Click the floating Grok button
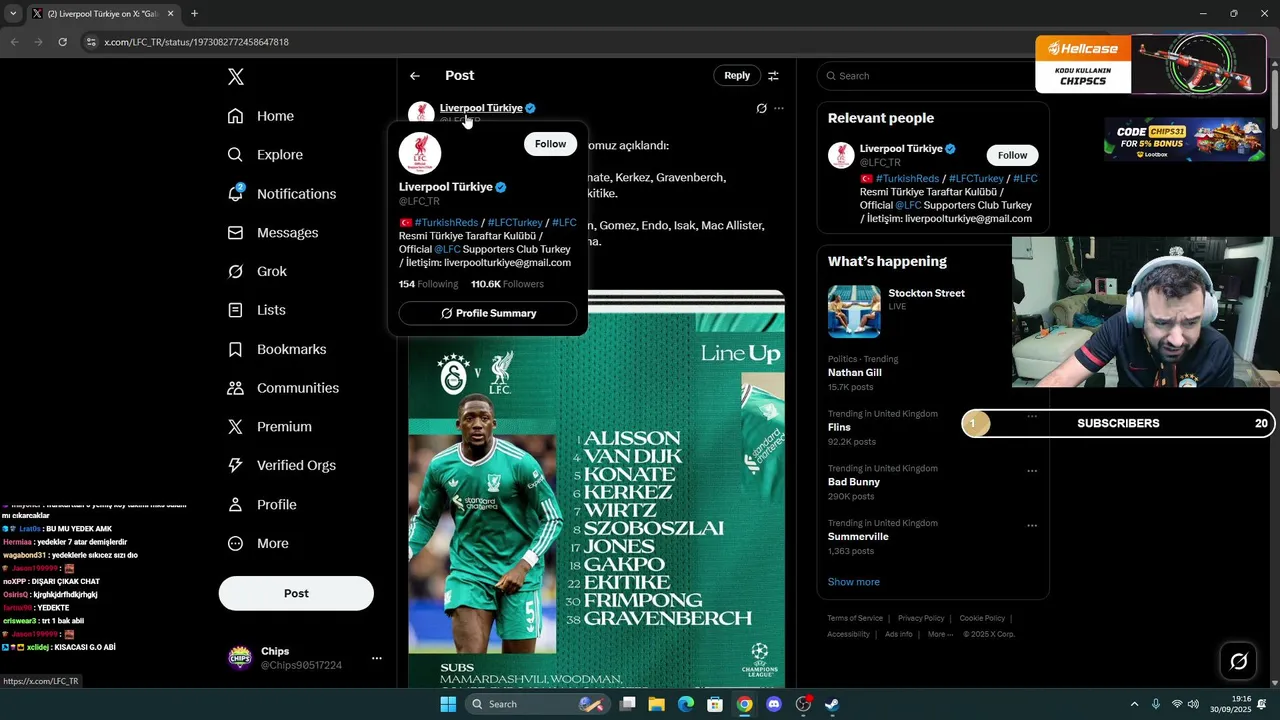This screenshot has width=1280, height=720. [1238, 661]
